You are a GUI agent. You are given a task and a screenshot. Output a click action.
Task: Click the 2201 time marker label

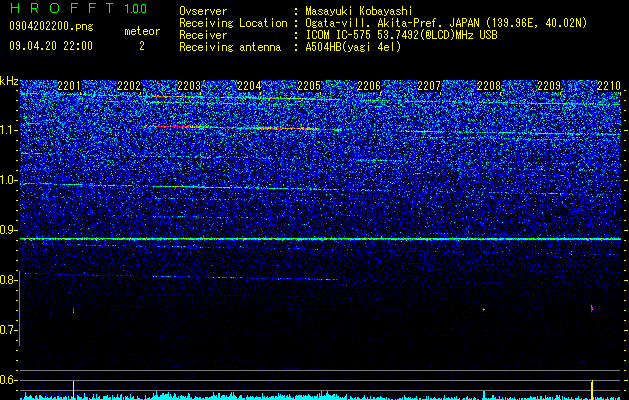[x=69, y=86]
